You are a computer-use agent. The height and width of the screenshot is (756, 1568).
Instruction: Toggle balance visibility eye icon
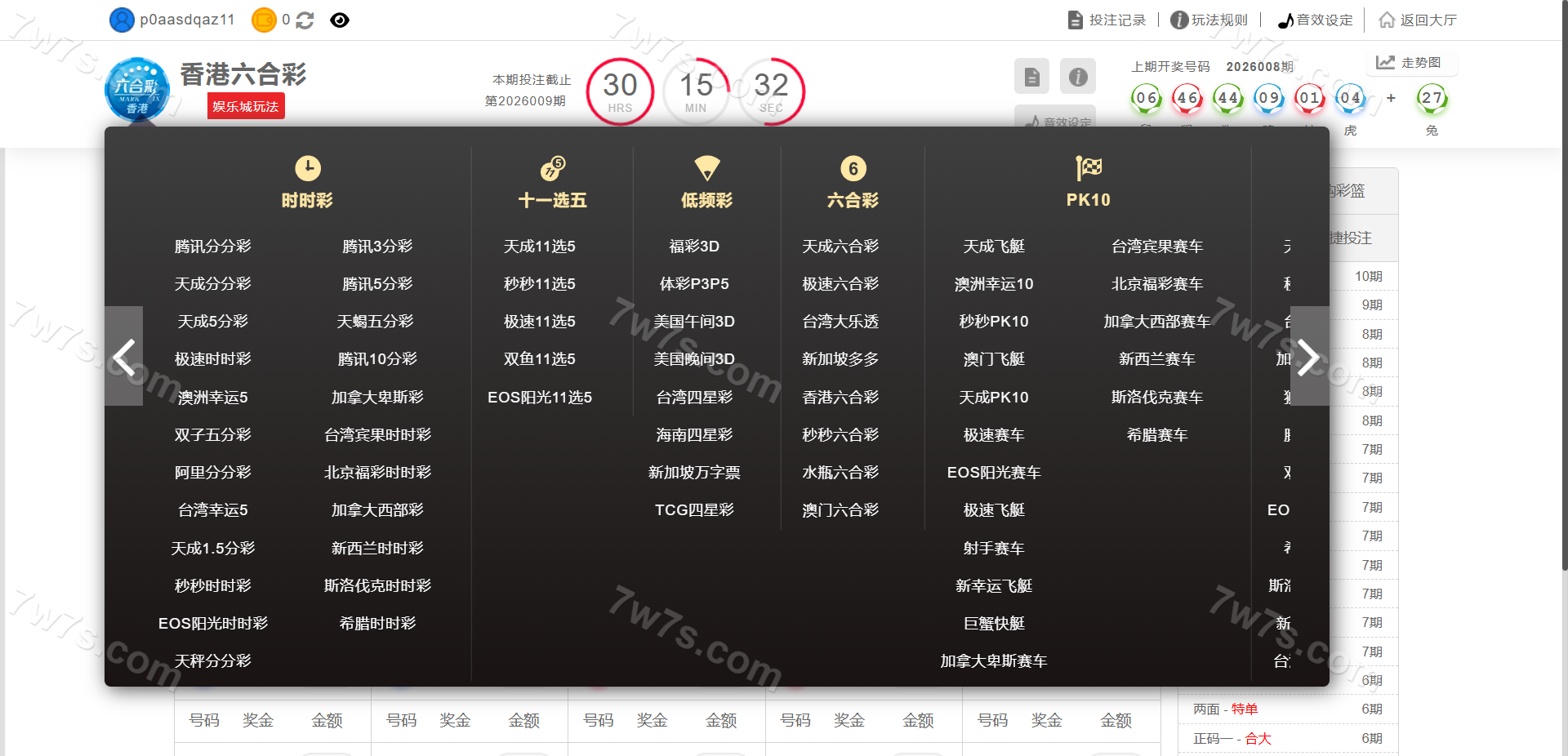[x=340, y=20]
